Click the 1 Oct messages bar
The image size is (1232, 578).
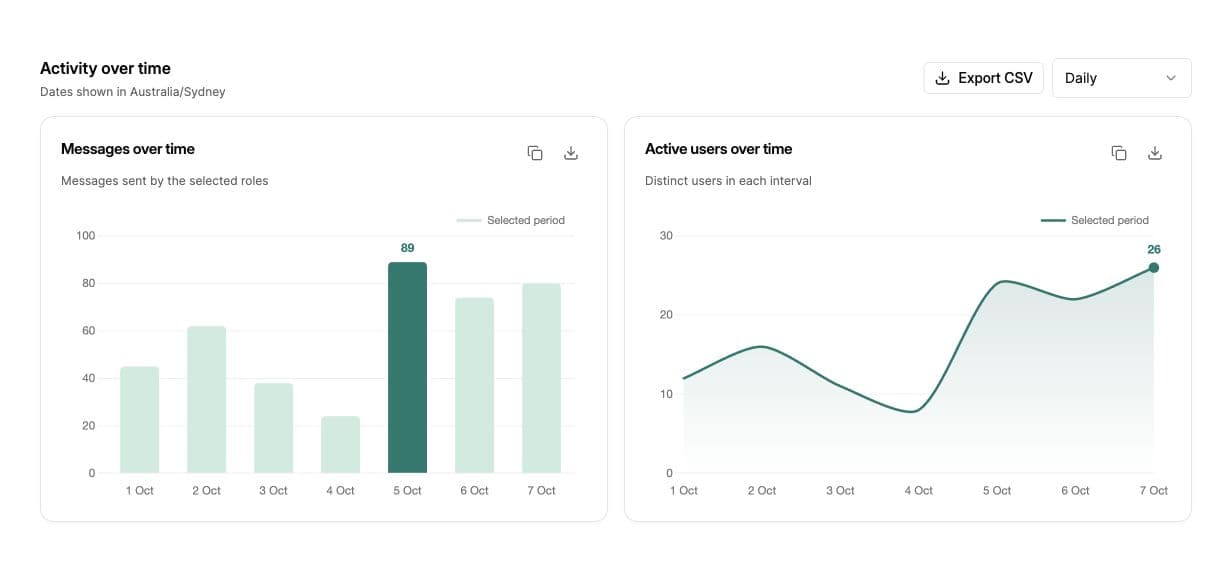click(x=139, y=420)
